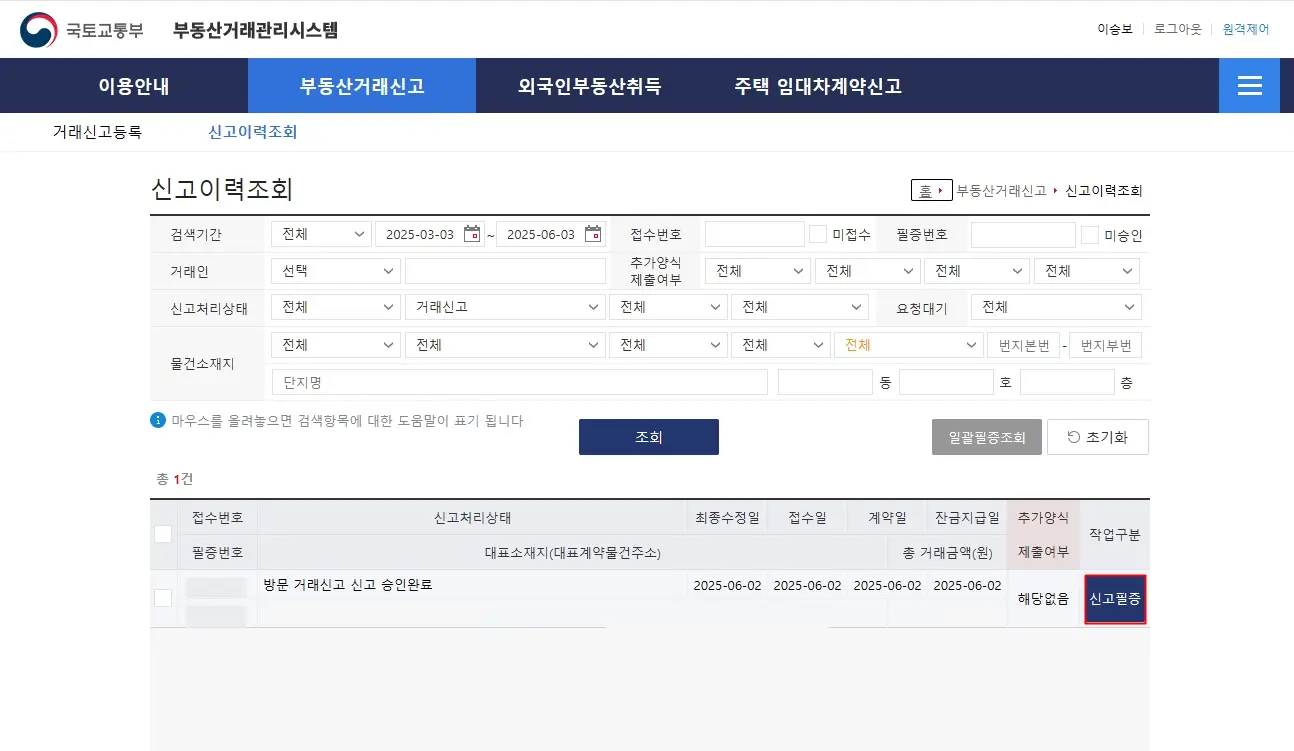Click the 로그아웃 logout link
1294x751 pixels.
(x=1176, y=29)
